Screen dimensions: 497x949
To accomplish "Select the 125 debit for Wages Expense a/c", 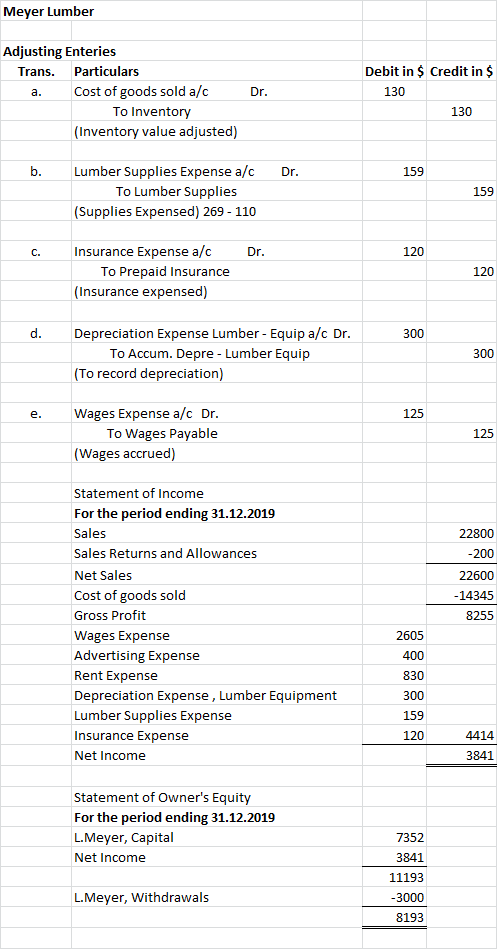I will coord(413,414).
